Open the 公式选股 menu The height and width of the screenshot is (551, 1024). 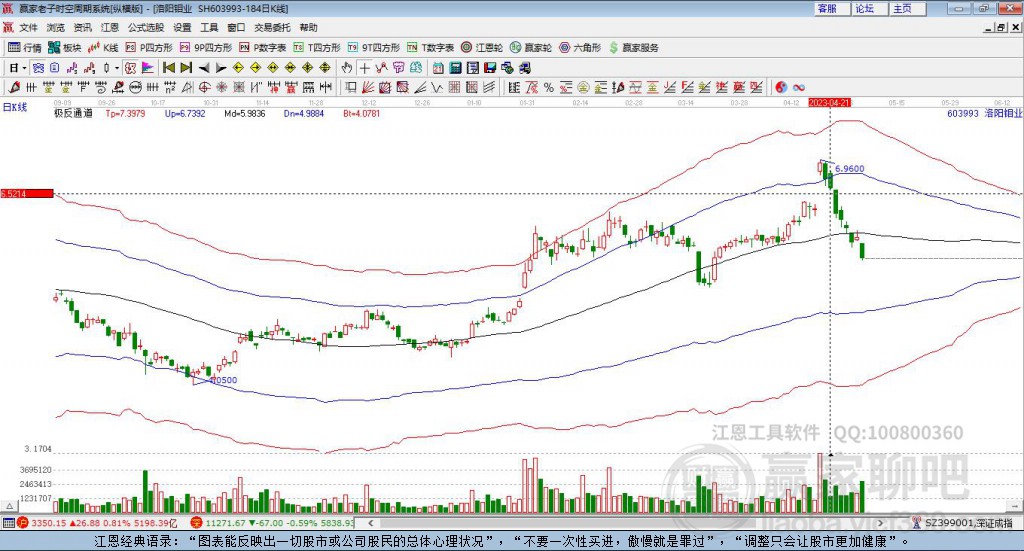pyautogui.click(x=146, y=27)
